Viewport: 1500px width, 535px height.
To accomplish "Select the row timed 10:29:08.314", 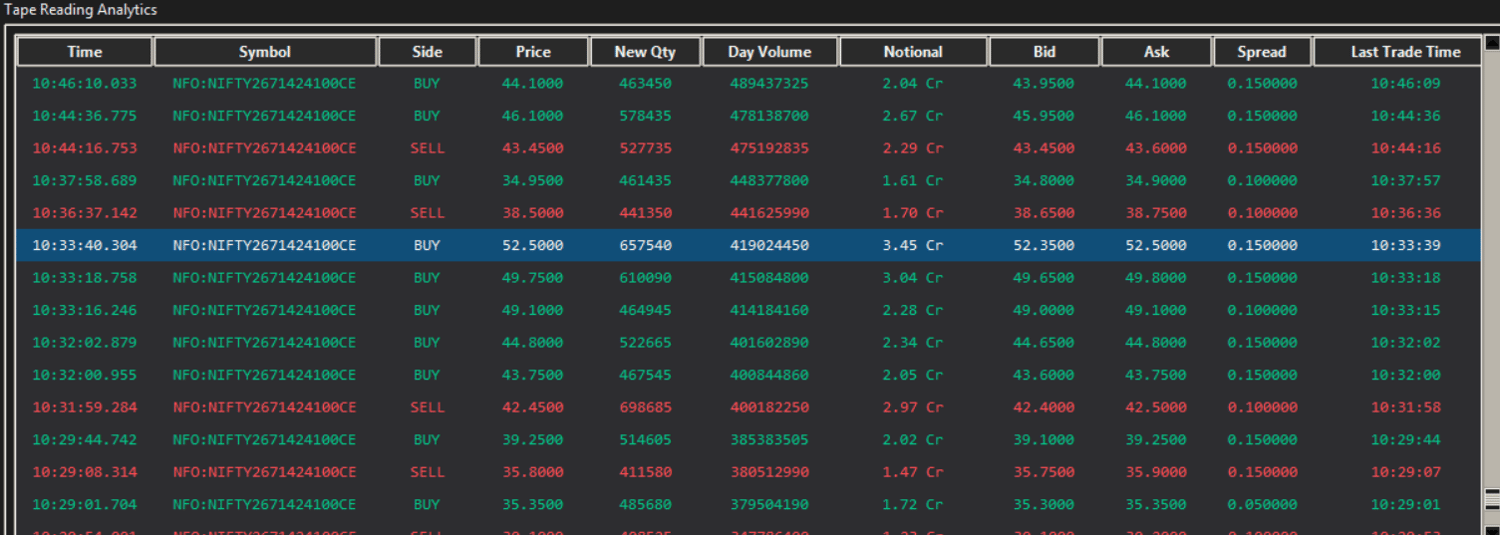I will (748, 472).
